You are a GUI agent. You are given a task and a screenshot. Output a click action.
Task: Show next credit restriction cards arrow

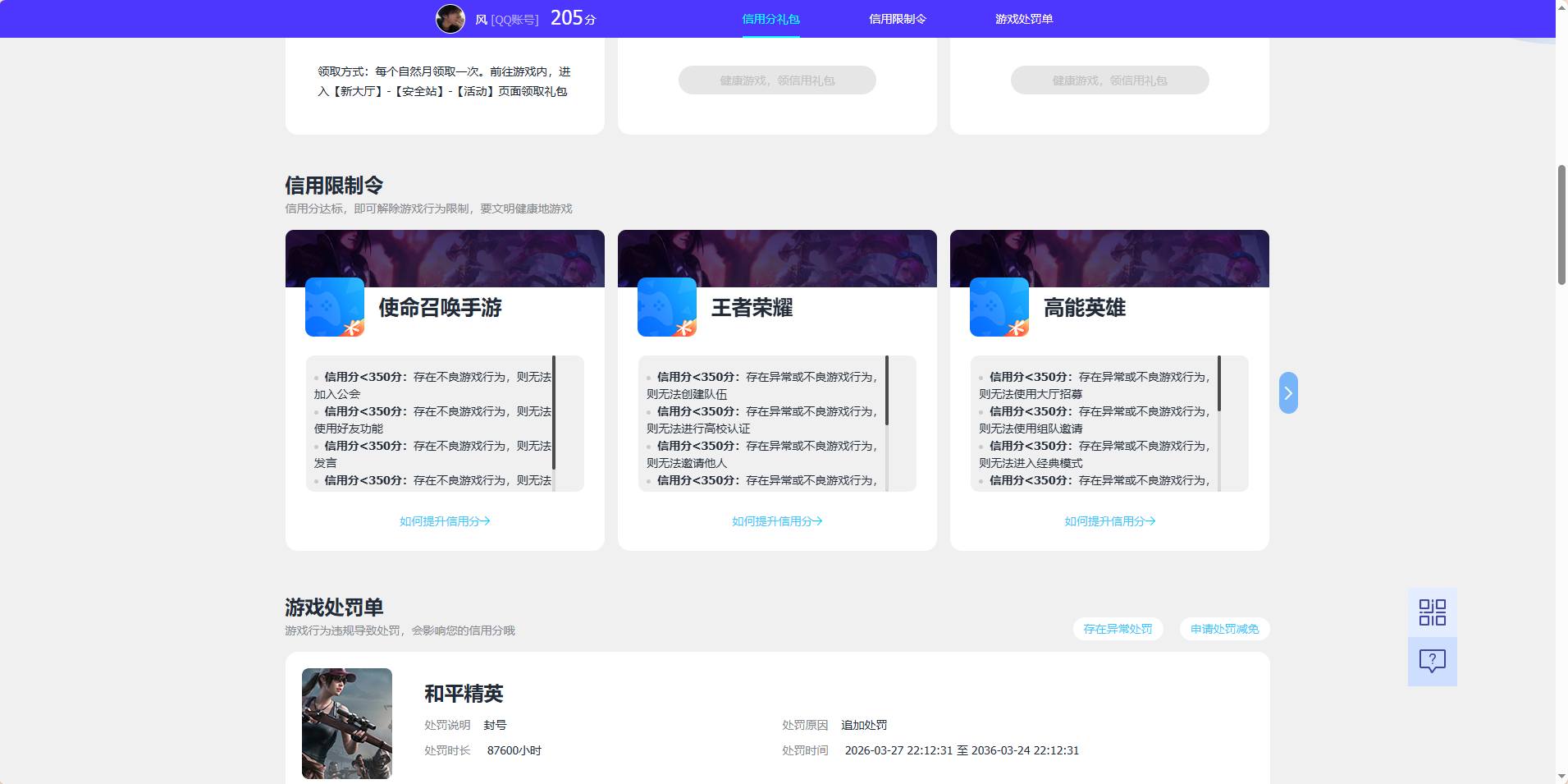[x=1288, y=393]
